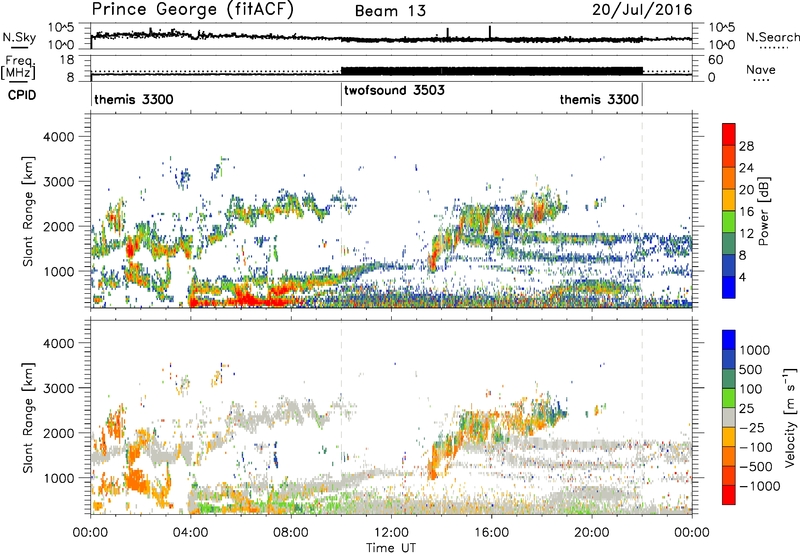Pick the blue top segment of velocity colorbar
The image size is (800, 554).
coord(729,340)
